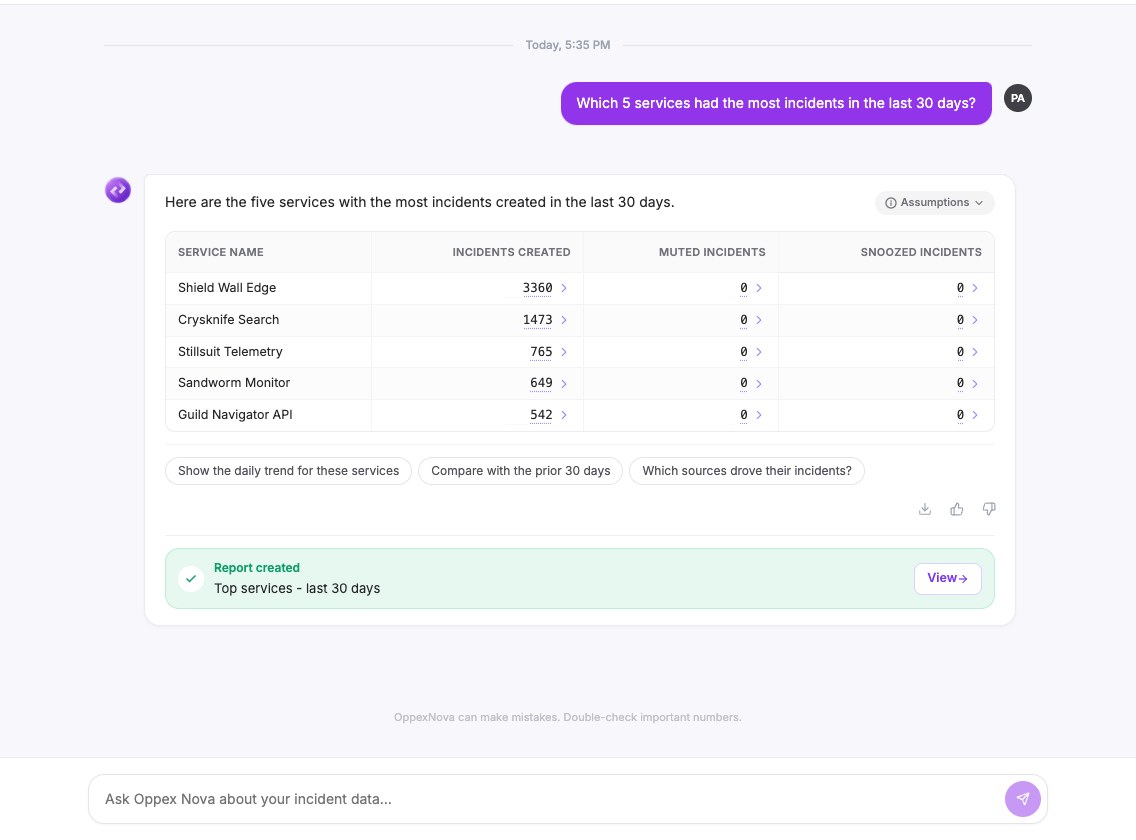Click 'Compare with the prior 30 days' suggestion
This screenshot has height=840, width=1136.
click(x=520, y=471)
